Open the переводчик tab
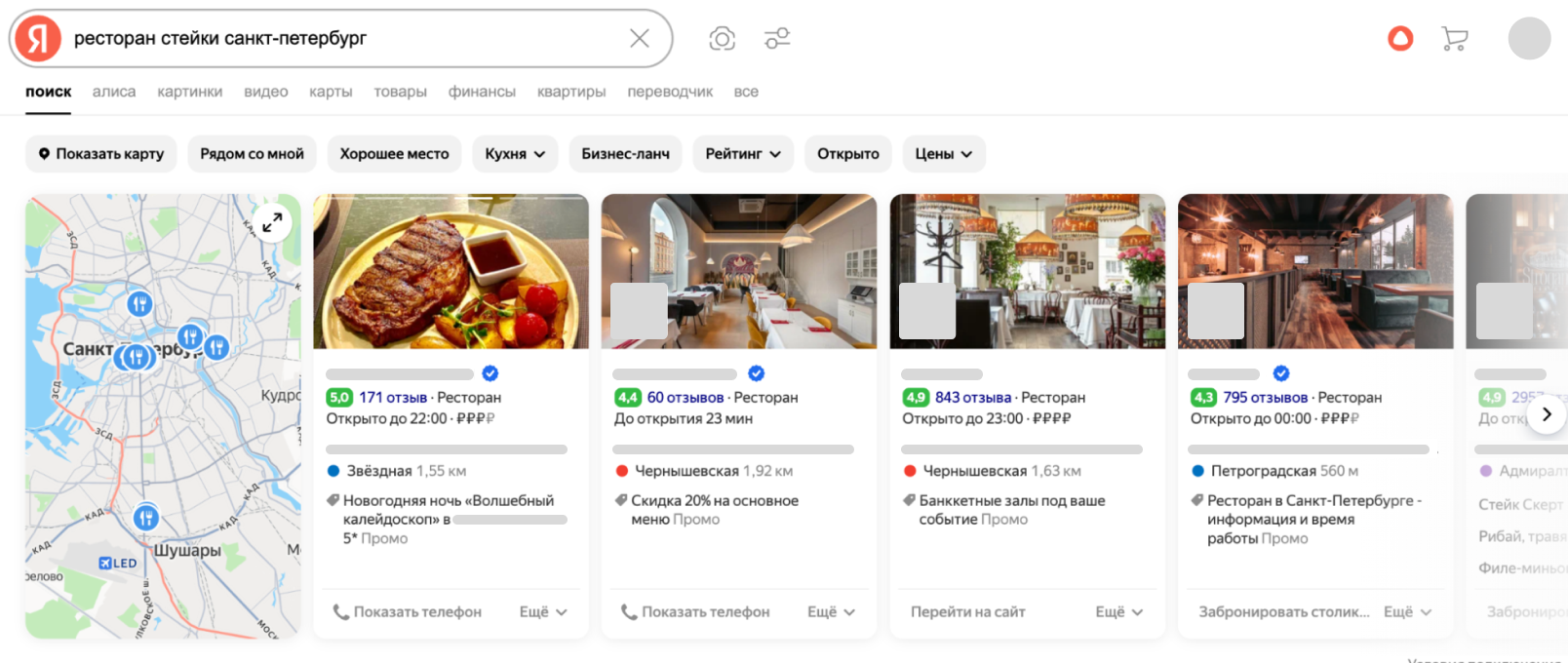 (670, 92)
